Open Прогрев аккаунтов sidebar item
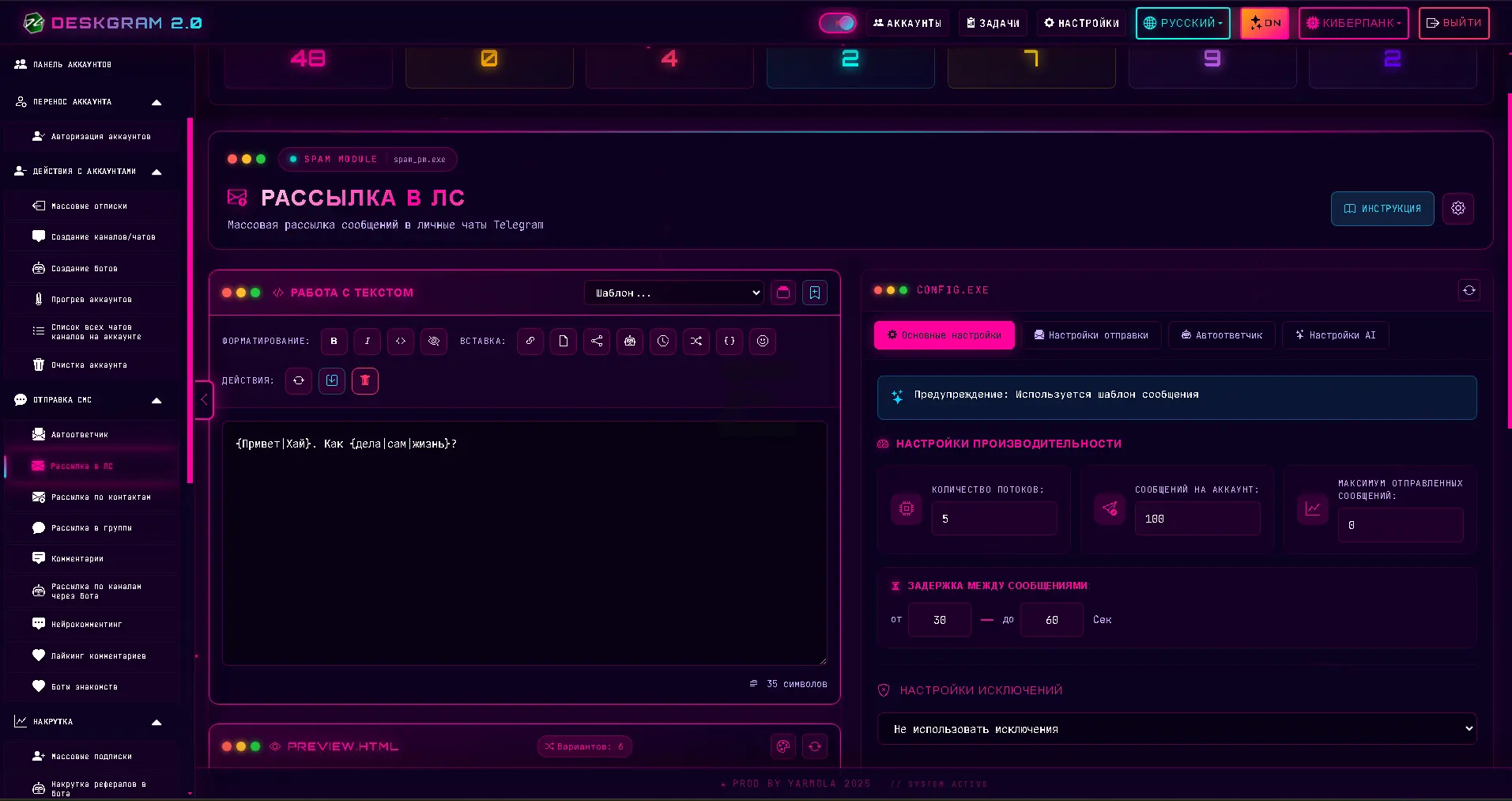The image size is (1512, 801). (92, 299)
